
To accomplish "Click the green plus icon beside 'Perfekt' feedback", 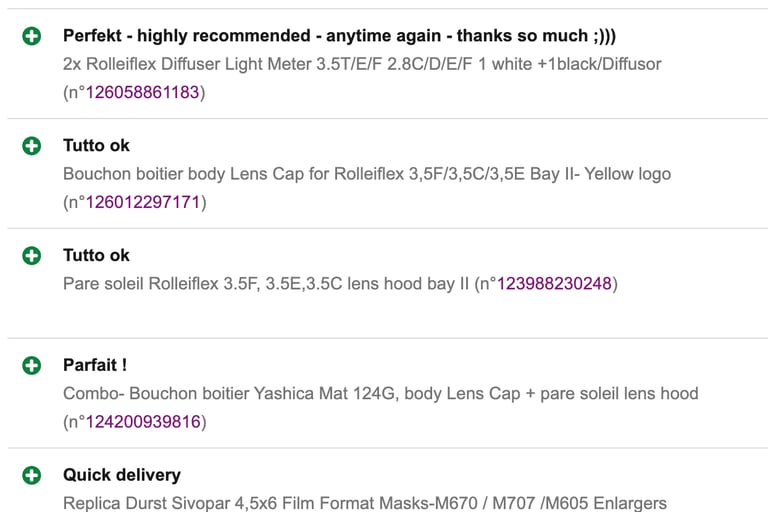I will tap(32, 36).
